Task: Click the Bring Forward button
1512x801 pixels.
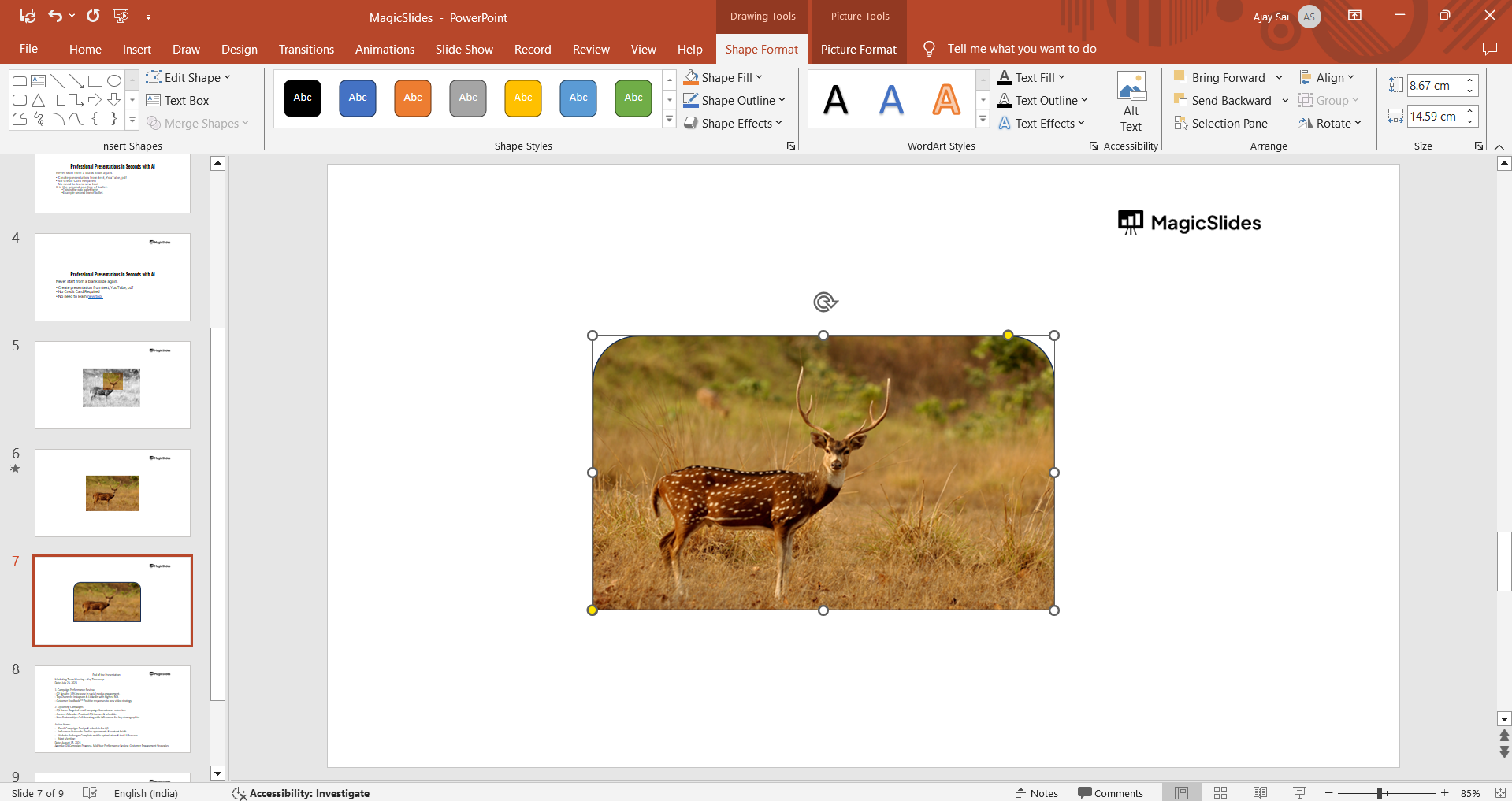Action: pos(1220,77)
